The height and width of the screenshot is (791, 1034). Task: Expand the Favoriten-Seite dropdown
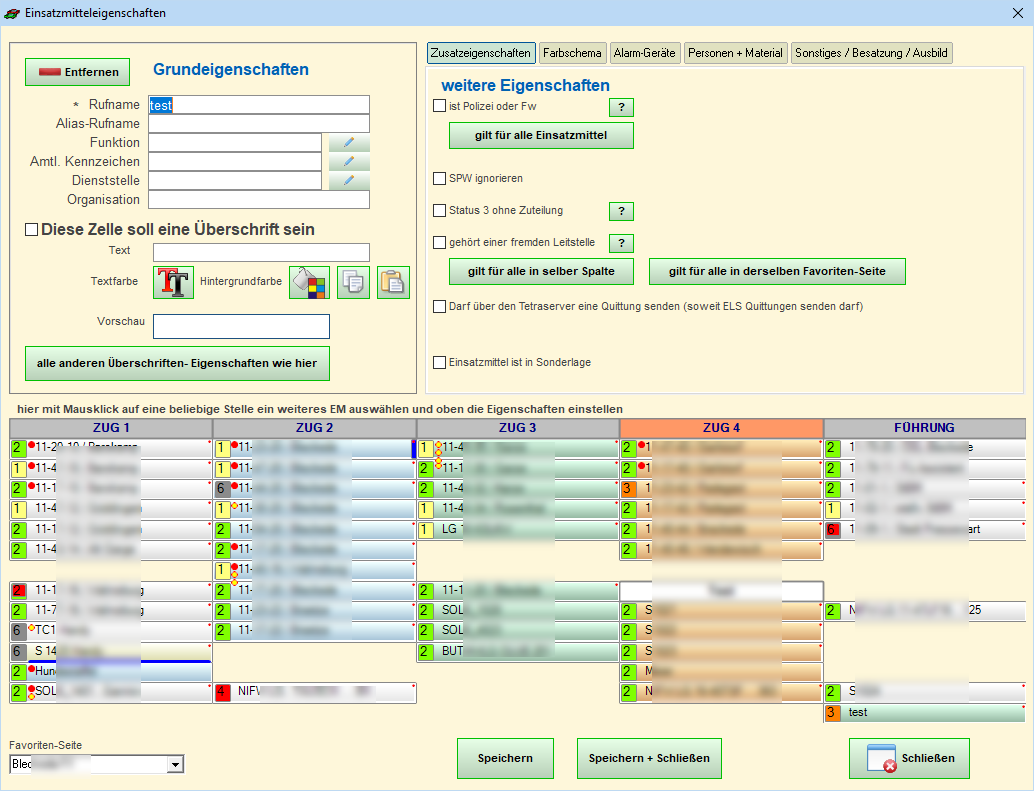click(x=176, y=765)
